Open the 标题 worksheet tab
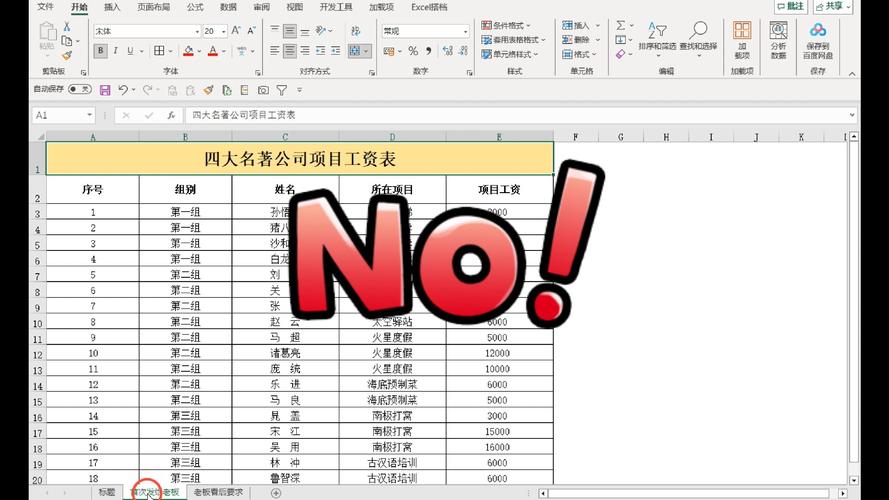 pyautogui.click(x=107, y=493)
